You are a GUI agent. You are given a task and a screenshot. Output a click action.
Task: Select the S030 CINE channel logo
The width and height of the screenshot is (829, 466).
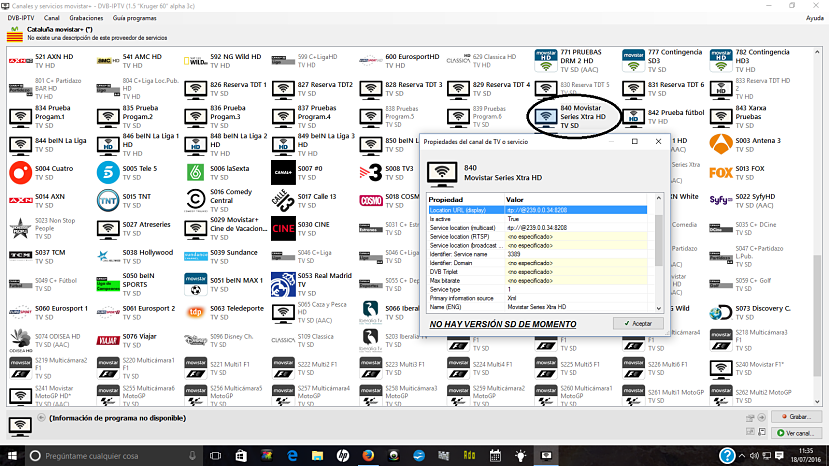click(x=283, y=229)
